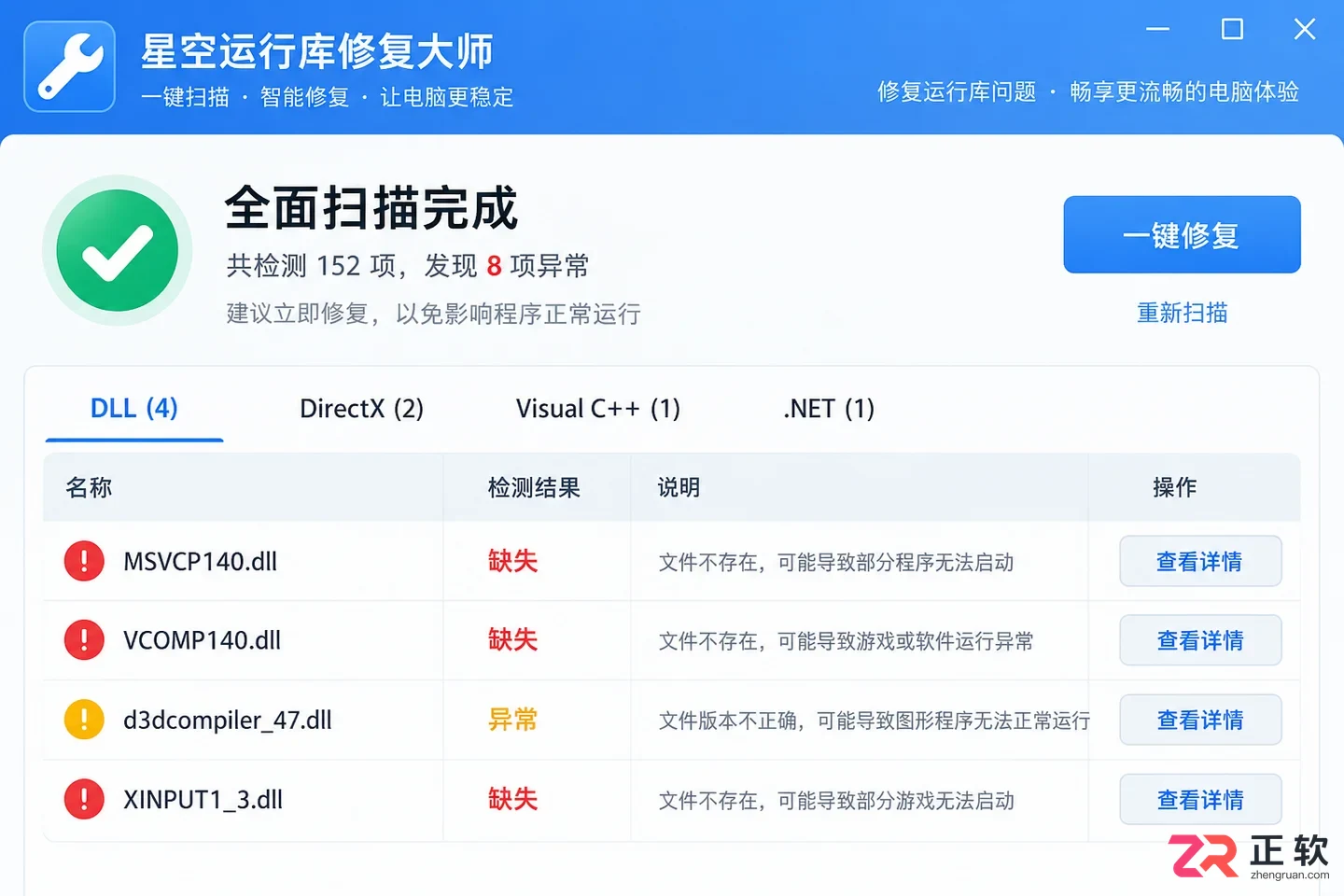View details for d3dcompiler_47.dll
1344x896 pixels.
click(1200, 720)
